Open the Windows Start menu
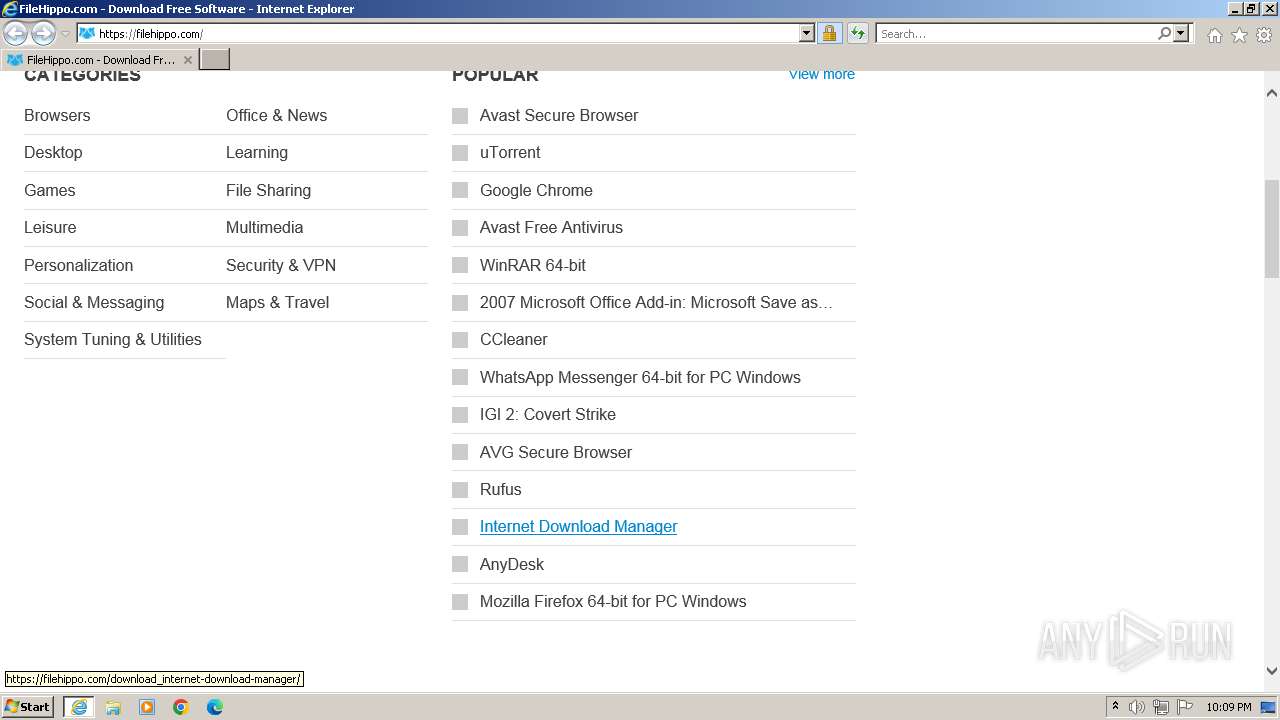This screenshot has height=720, width=1280. coord(28,707)
